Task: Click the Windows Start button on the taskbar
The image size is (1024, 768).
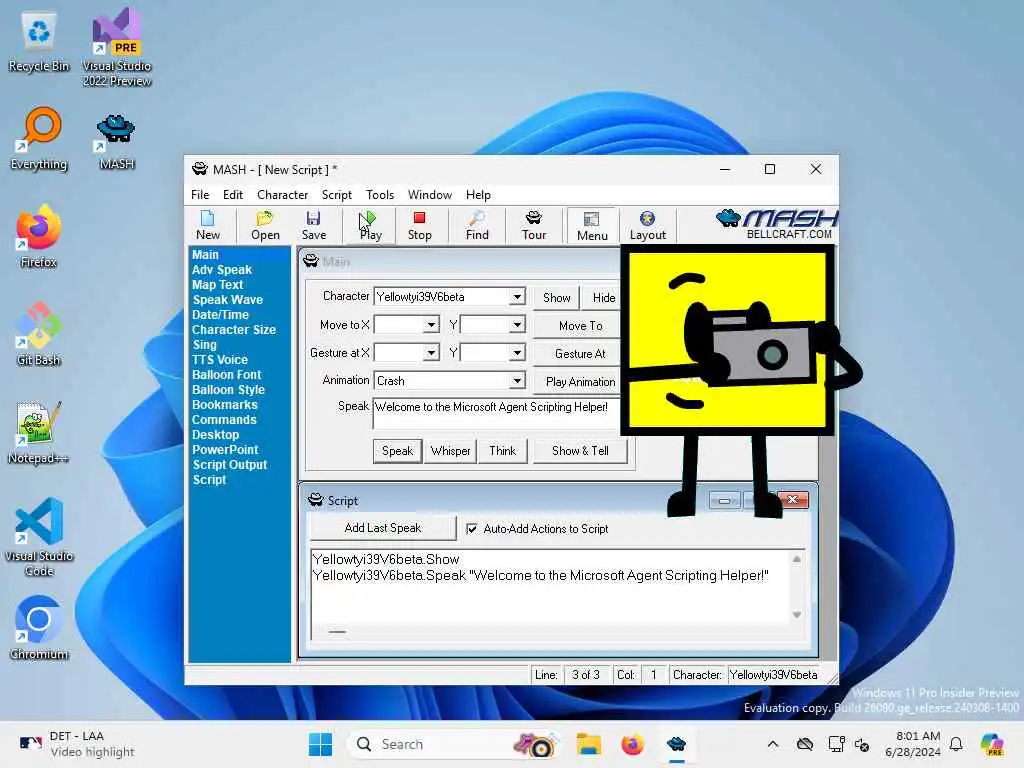Action: coord(320,744)
